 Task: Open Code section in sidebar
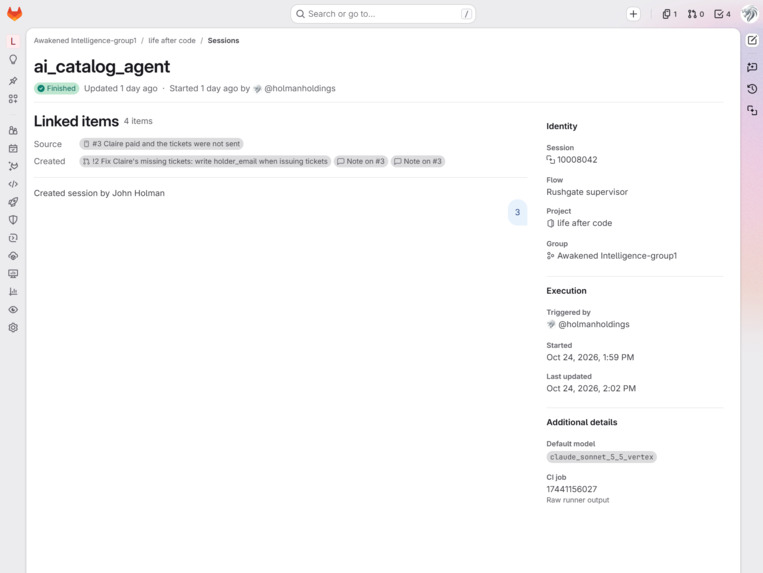click(13, 184)
